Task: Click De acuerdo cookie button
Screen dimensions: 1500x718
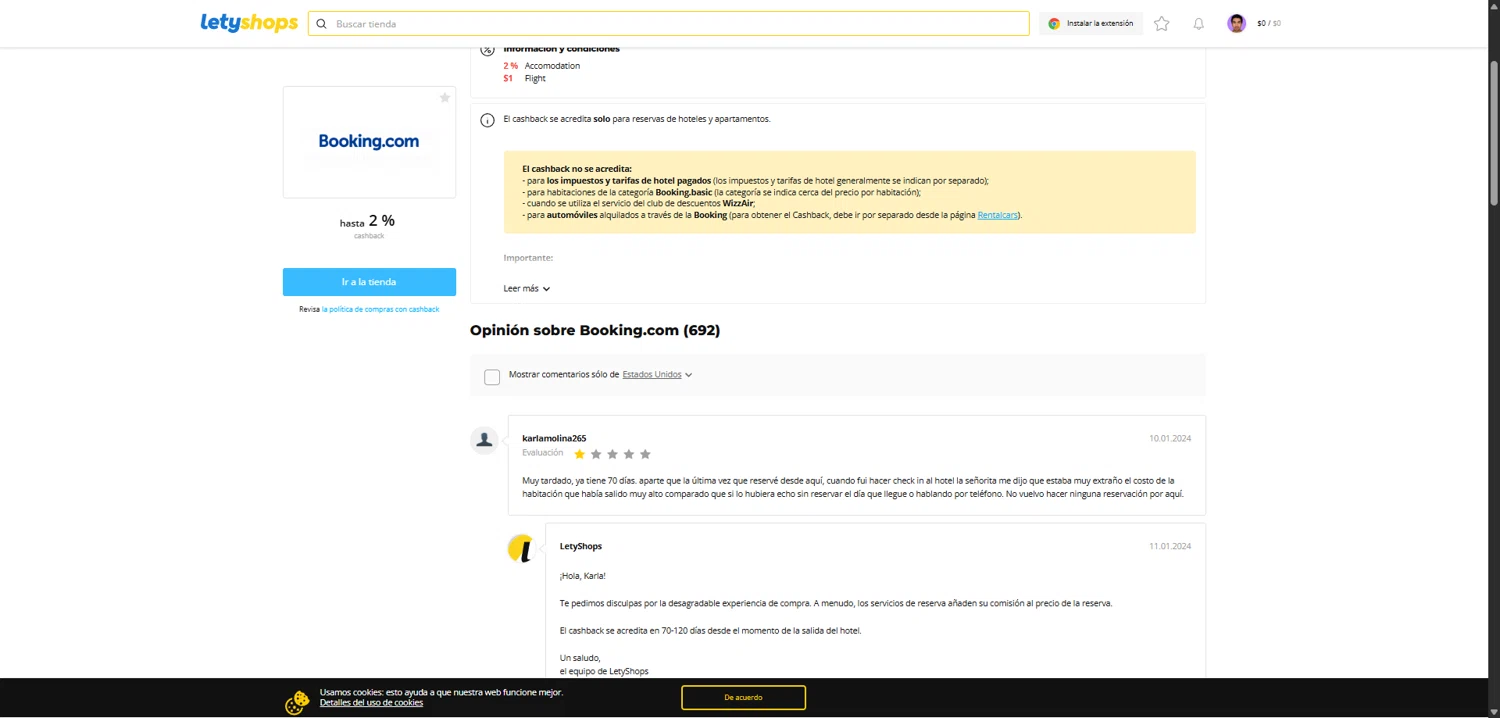Action: [x=743, y=698]
